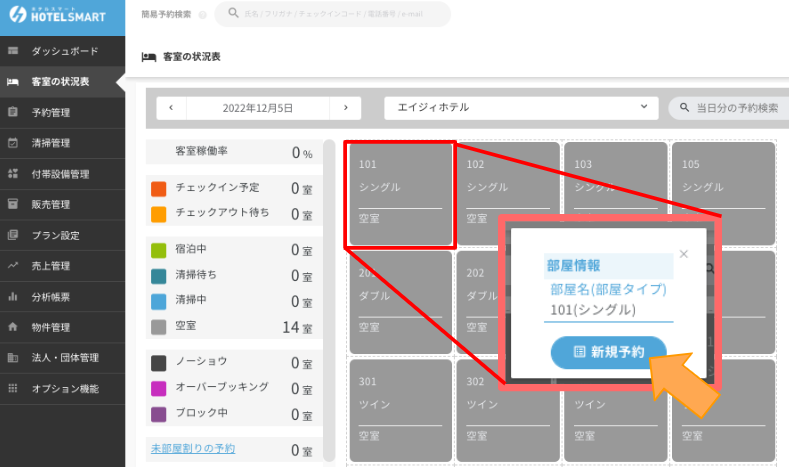Viewport: 789px width, 467px height.
Task: Click the reservation management sidebar icon
Action: pyautogui.click(x=13, y=113)
